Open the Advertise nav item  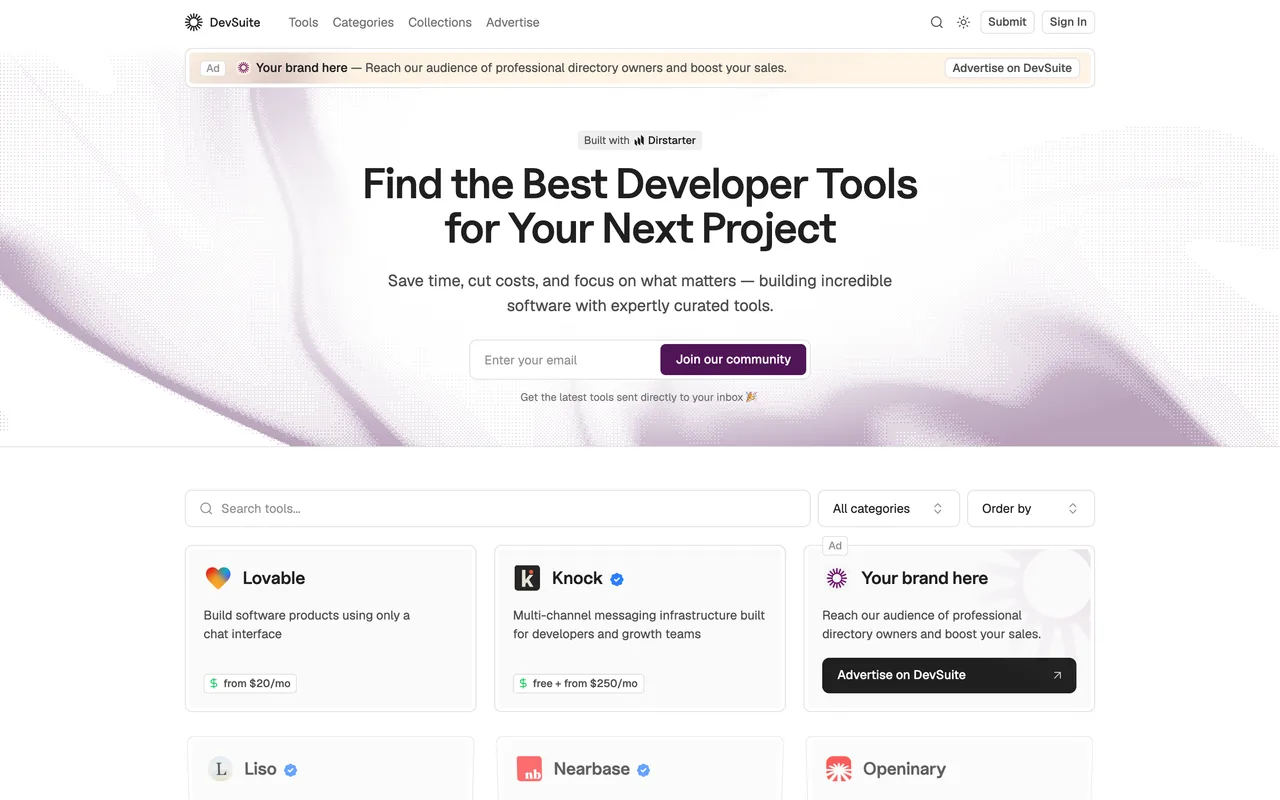(x=513, y=22)
